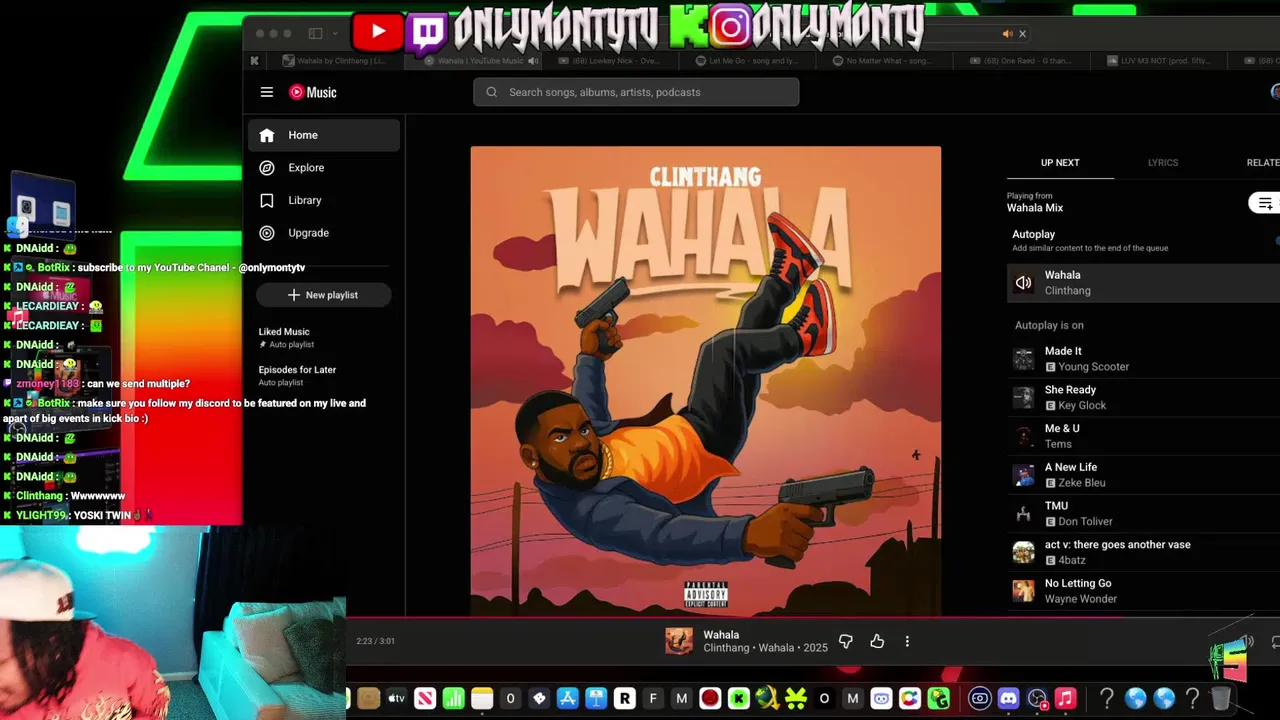Open the Explore page from the sidebar
The width and height of the screenshot is (1280, 720).
[324, 168]
